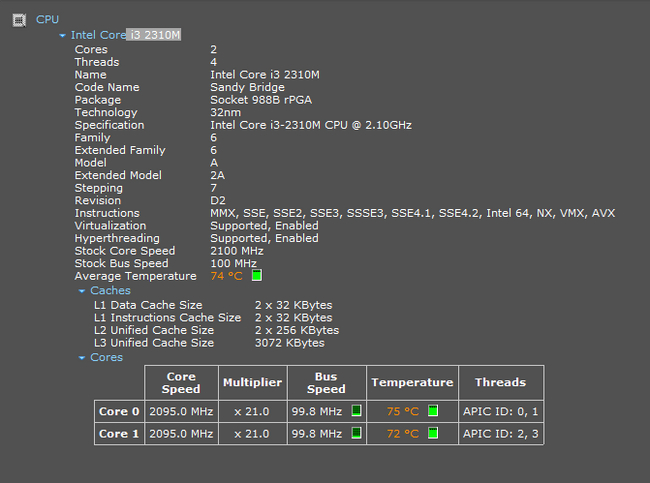Click the Stock Core Speed 2100 MHz value

(x=237, y=251)
